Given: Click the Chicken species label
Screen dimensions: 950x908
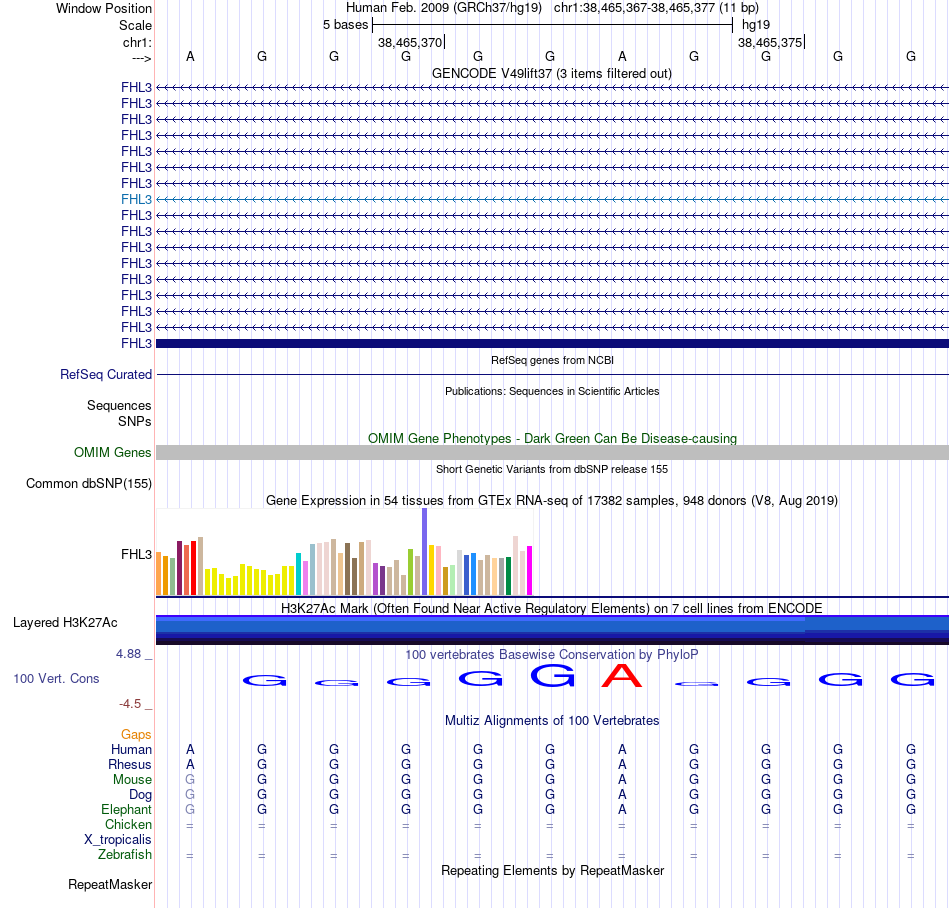Looking at the screenshot, I should pos(128,824).
